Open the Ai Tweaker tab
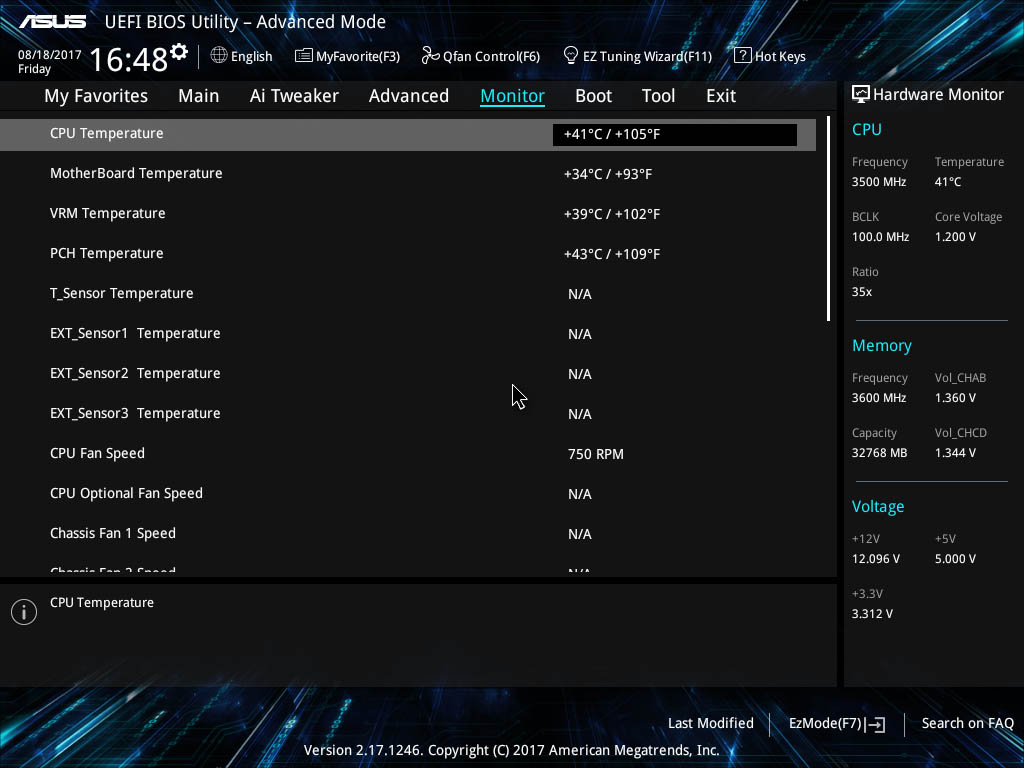The height and width of the screenshot is (768, 1024). tap(294, 96)
